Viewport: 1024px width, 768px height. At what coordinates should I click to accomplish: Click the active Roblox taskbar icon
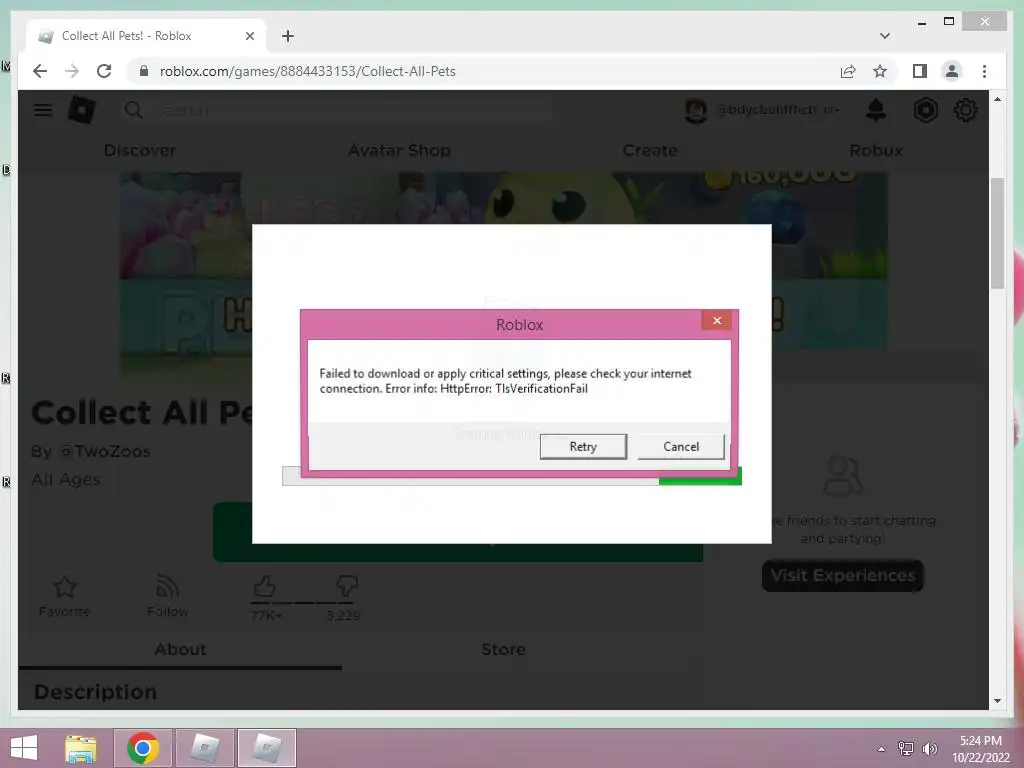[x=267, y=748]
